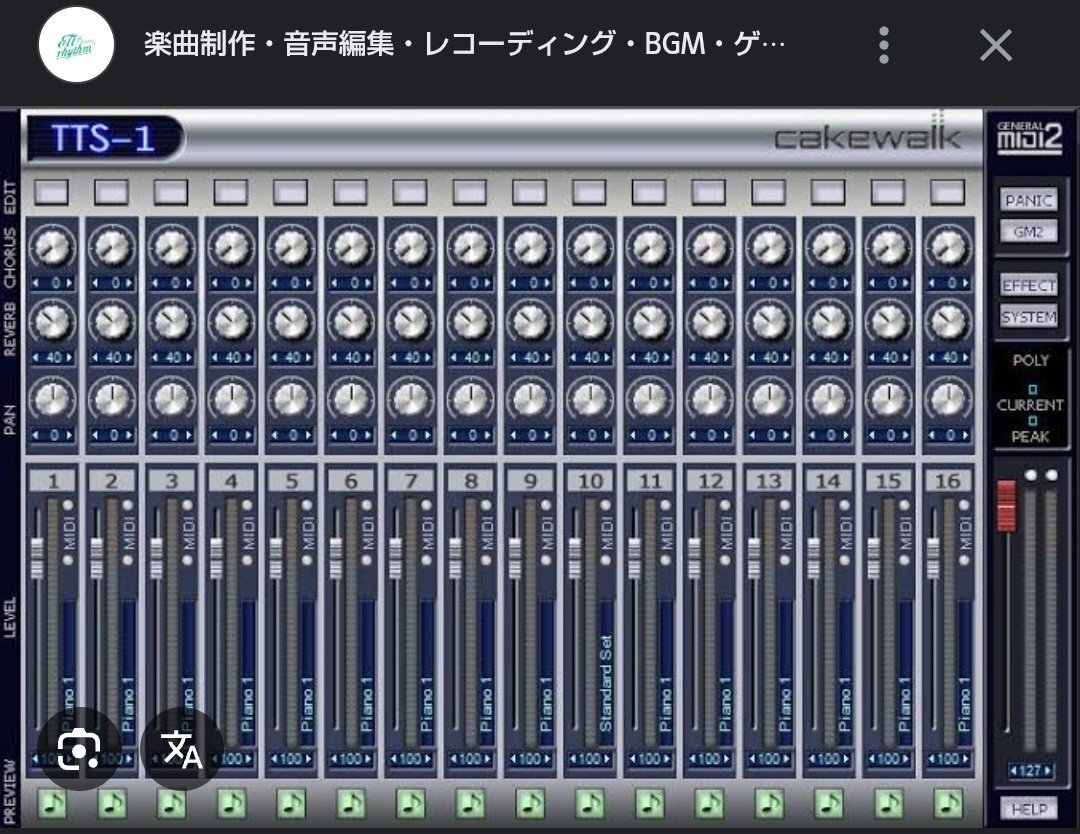Click channel 13 pan knob
Image resolution: width=1080 pixels, height=834 pixels.
pyautogui.click(x=769, y=399)
